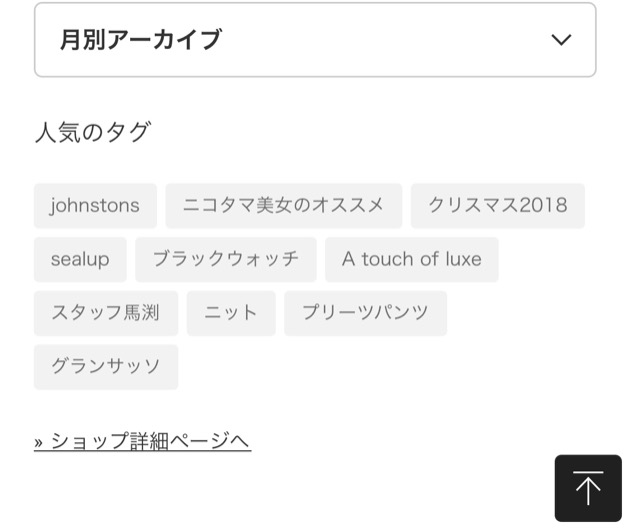Select the johnstons tag

point(95,206)
